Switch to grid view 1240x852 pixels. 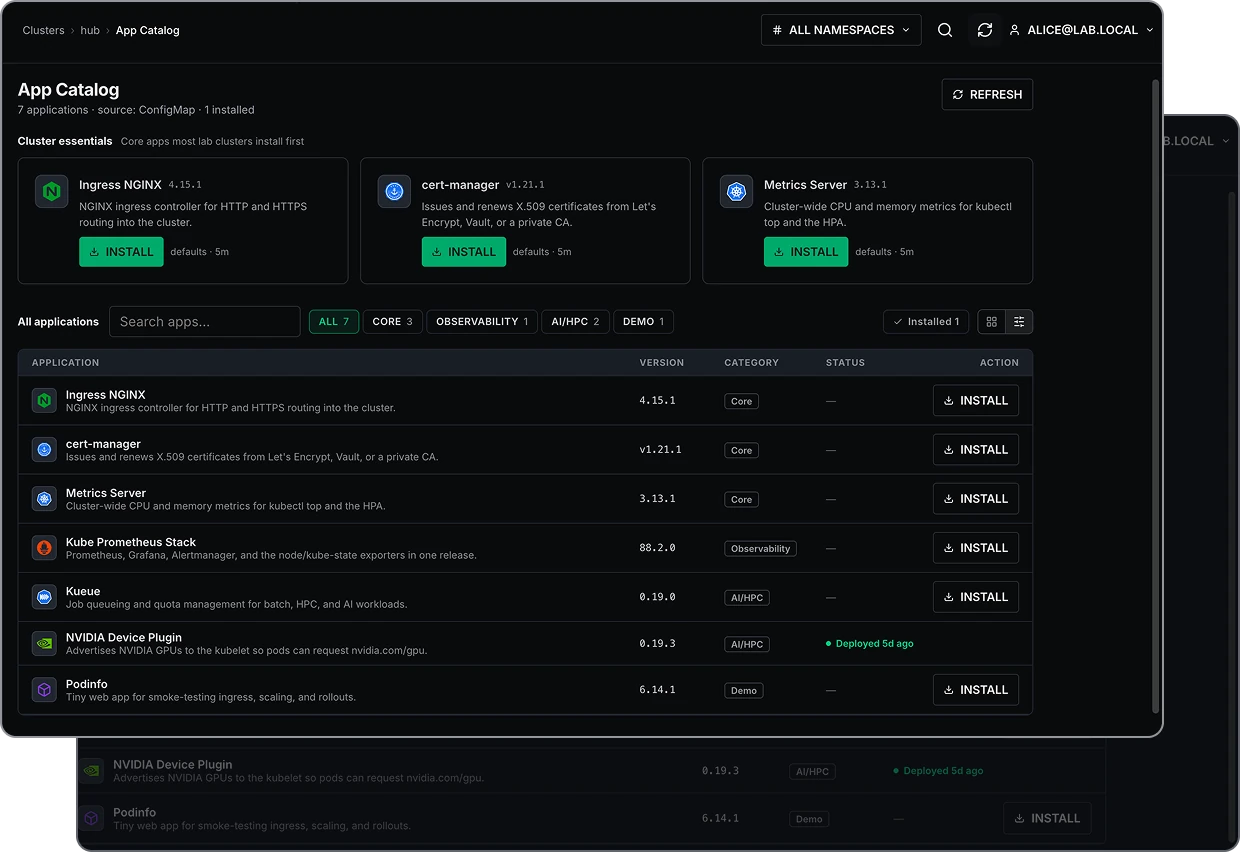991,321
